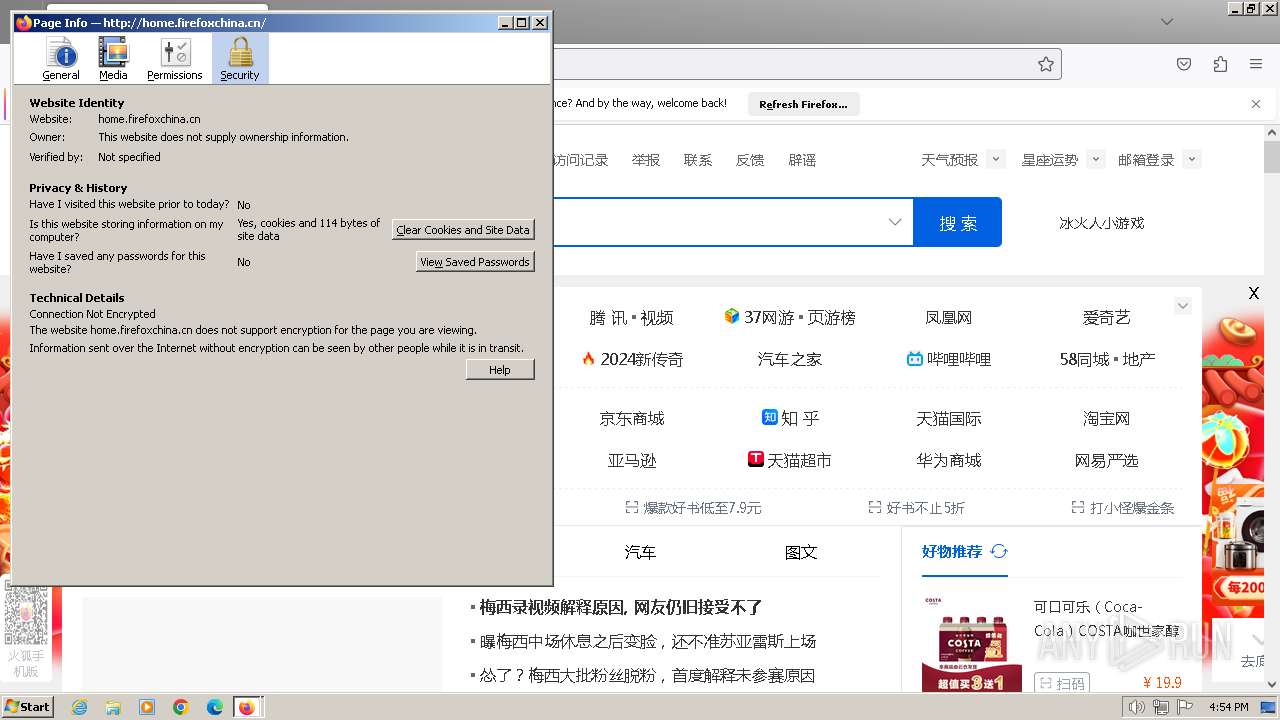Open 打小怪爆金条 promo link
The height and width of the screenshot is (720, 1280).
click(x=1123, y=508)
